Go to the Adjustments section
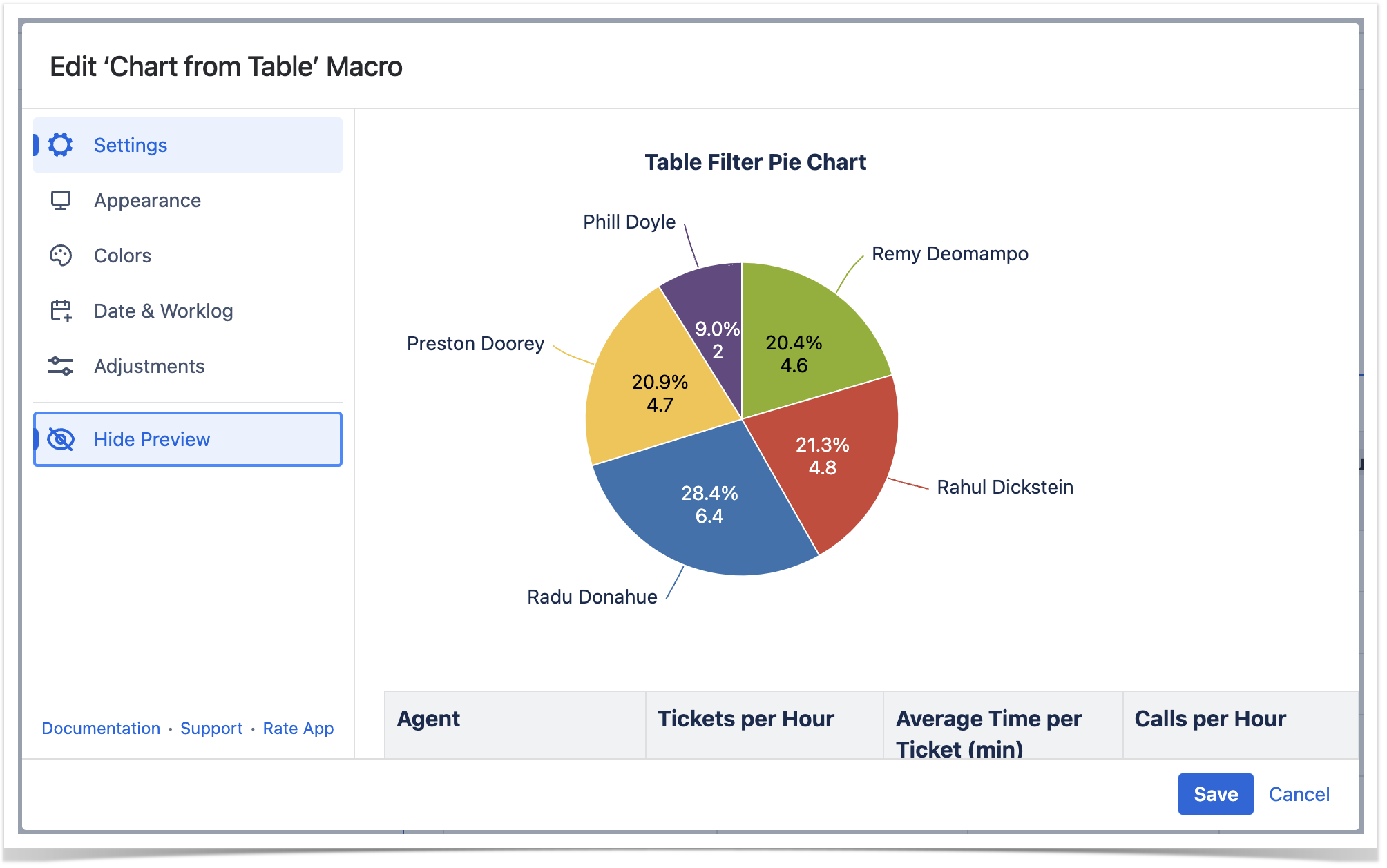Screen dimensions: 1387x868 point(149,366)
